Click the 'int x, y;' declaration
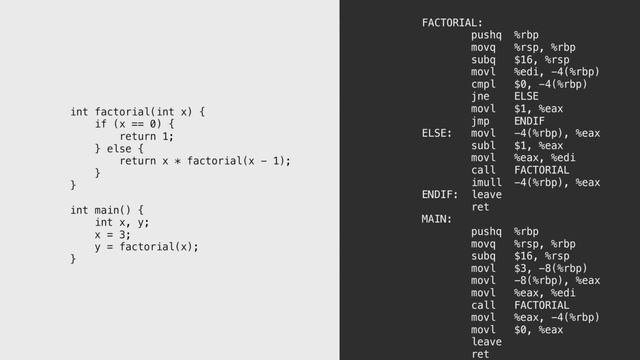Screen dimensions: 640x360 (122, 222)
